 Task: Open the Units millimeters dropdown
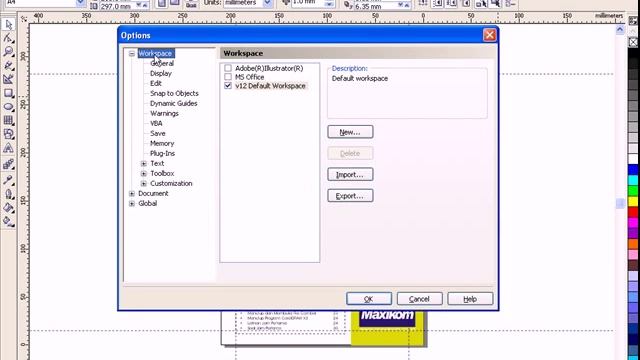coord(268,2)
